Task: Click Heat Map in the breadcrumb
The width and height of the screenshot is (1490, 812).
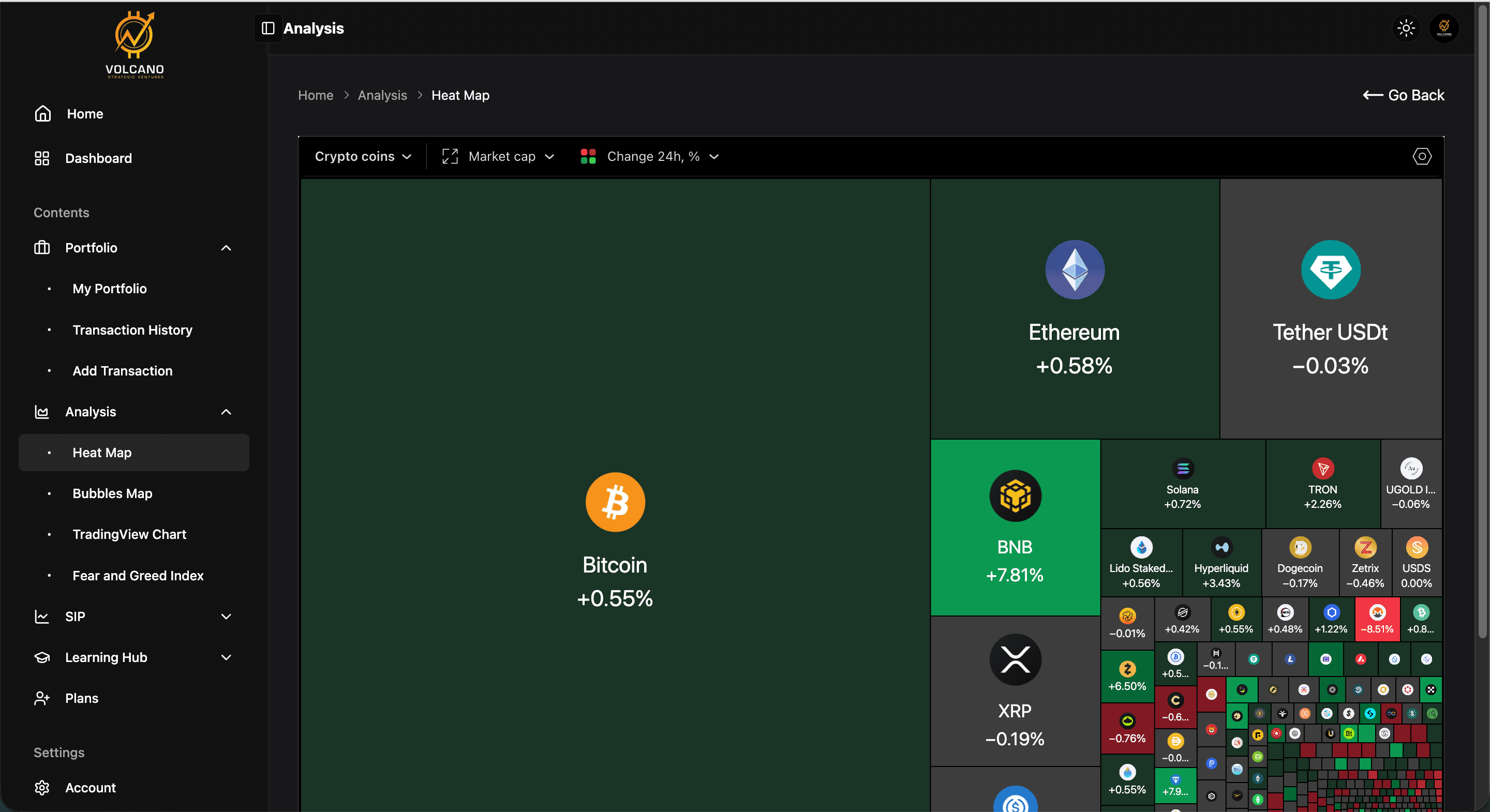Action: point(460,96)
